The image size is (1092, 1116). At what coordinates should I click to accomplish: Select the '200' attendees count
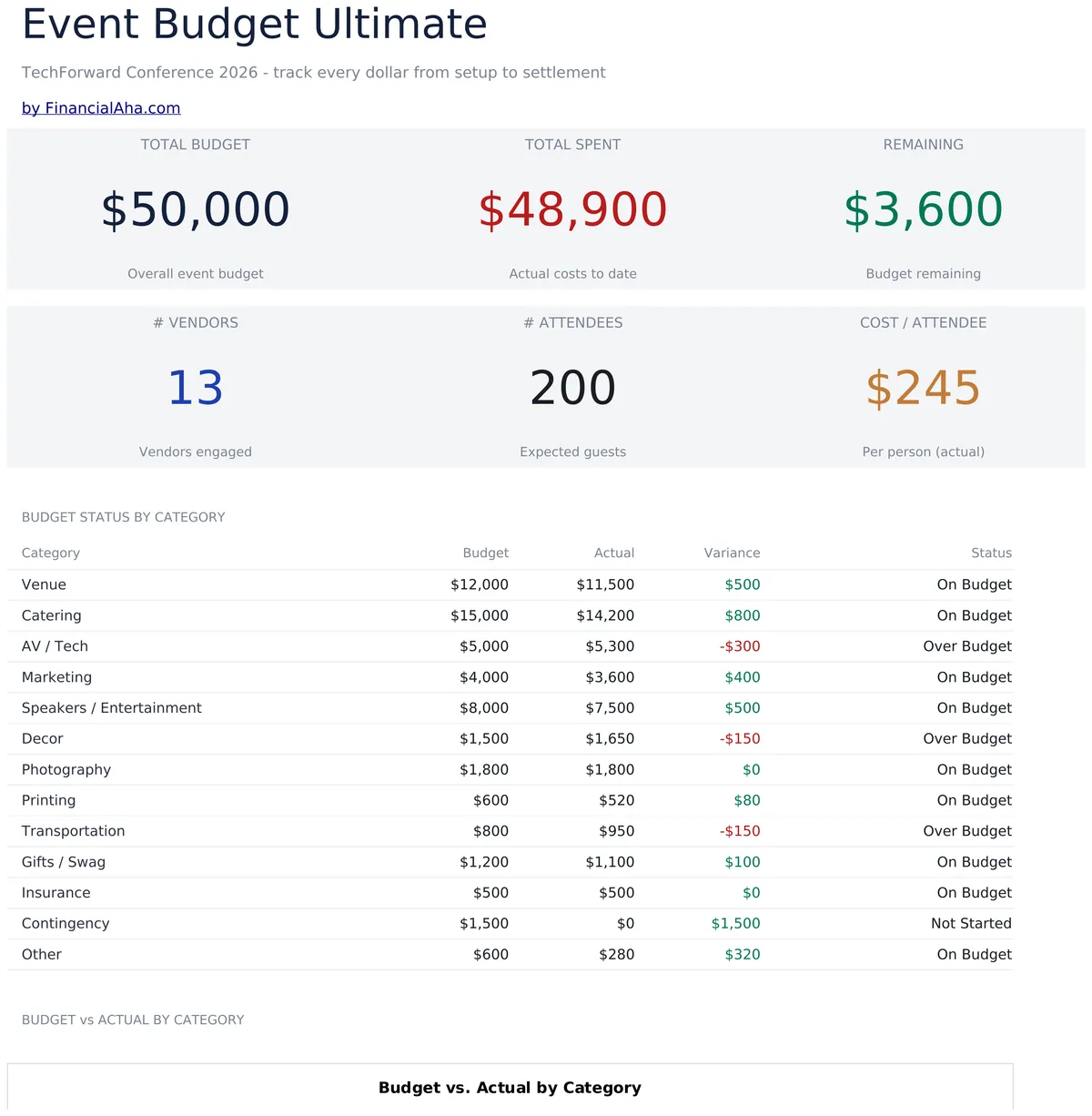click(x=573, y=388)
